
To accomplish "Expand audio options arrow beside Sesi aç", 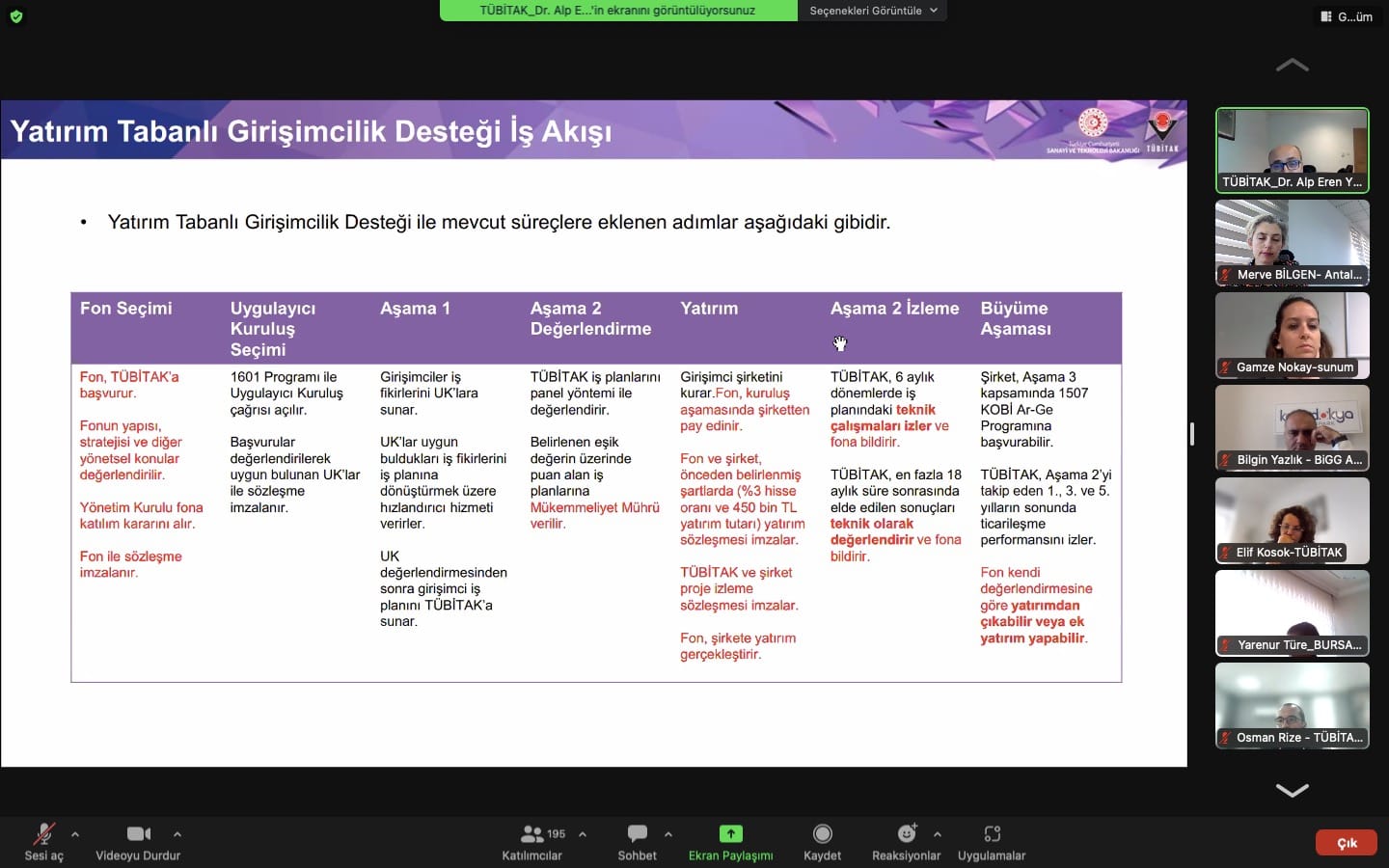I will [x=75, y=834].
